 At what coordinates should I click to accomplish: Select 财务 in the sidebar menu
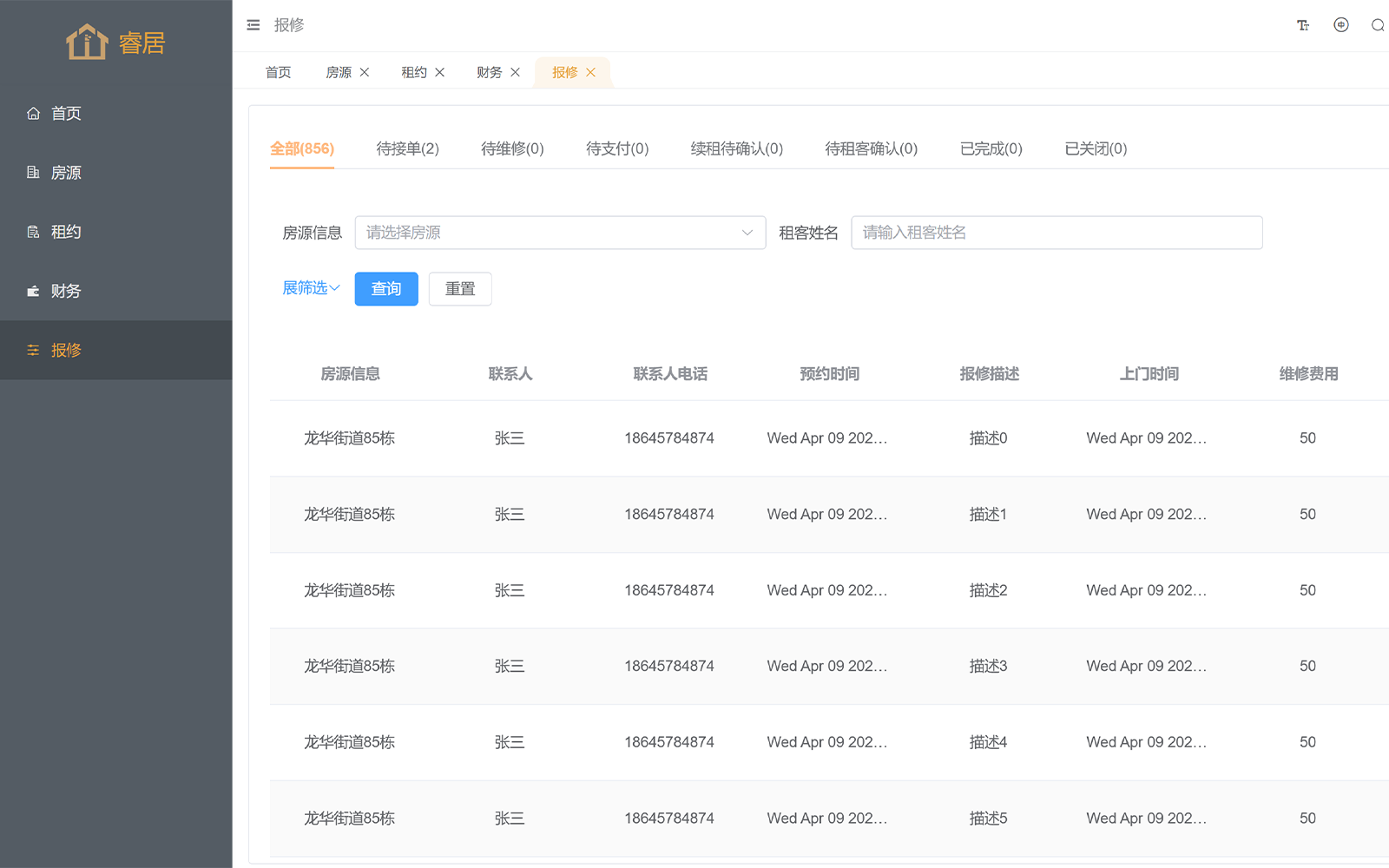(66, 291)
